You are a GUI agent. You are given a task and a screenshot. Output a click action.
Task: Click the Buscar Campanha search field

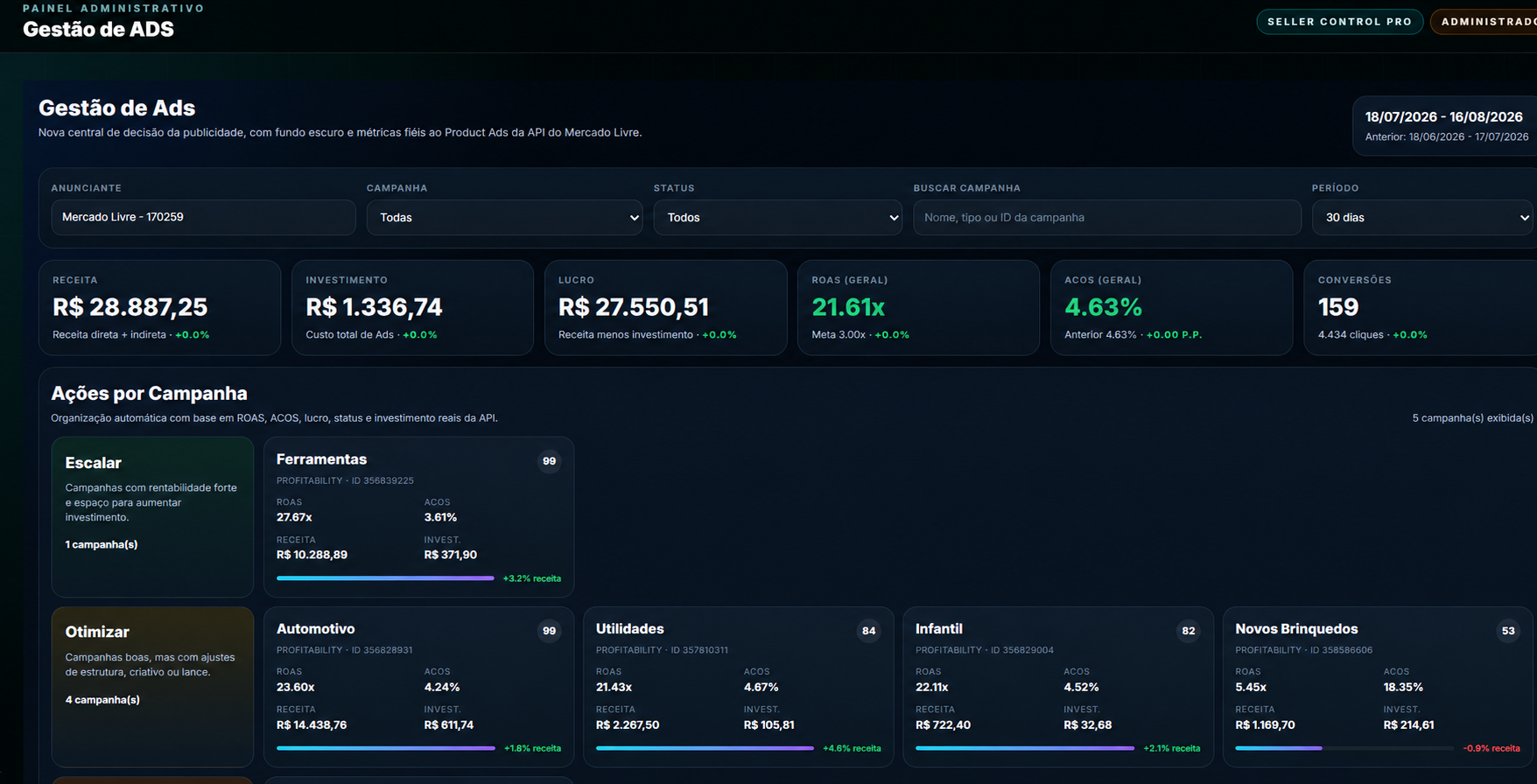tap(1106, 217)
